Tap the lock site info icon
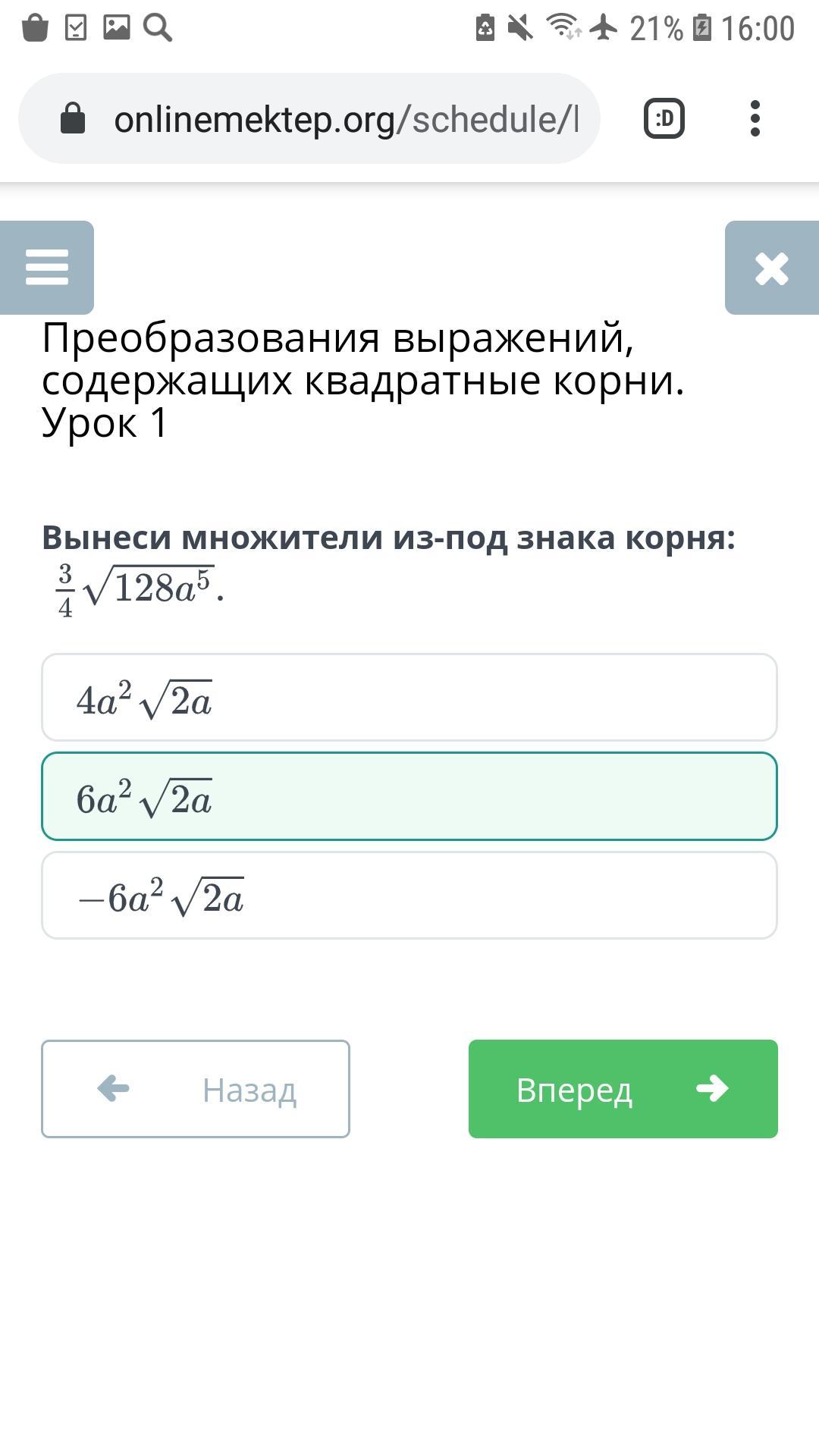 (73, 119)
